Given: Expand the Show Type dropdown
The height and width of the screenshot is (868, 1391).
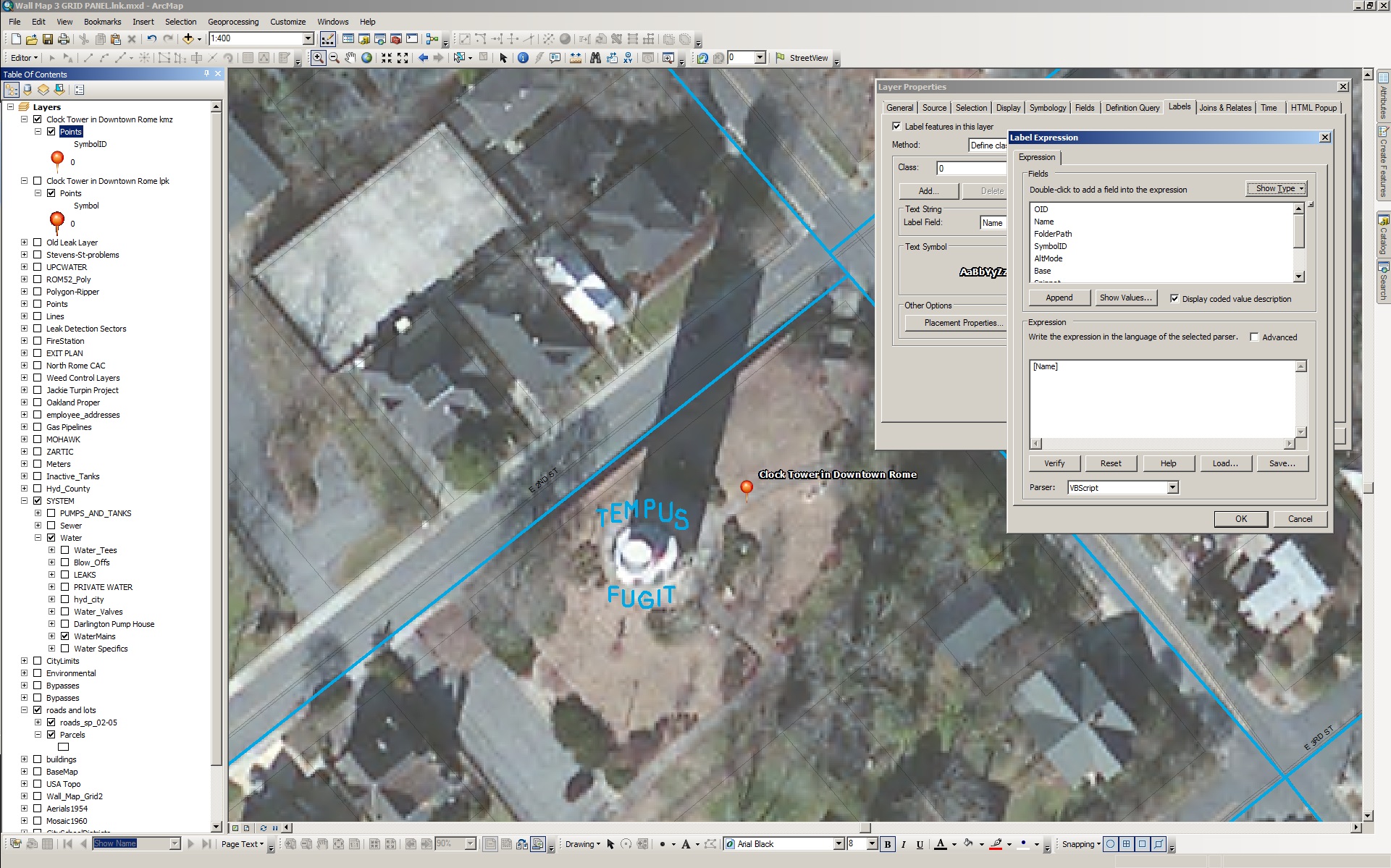Looking at the screenshot, I should point(1277,189).
